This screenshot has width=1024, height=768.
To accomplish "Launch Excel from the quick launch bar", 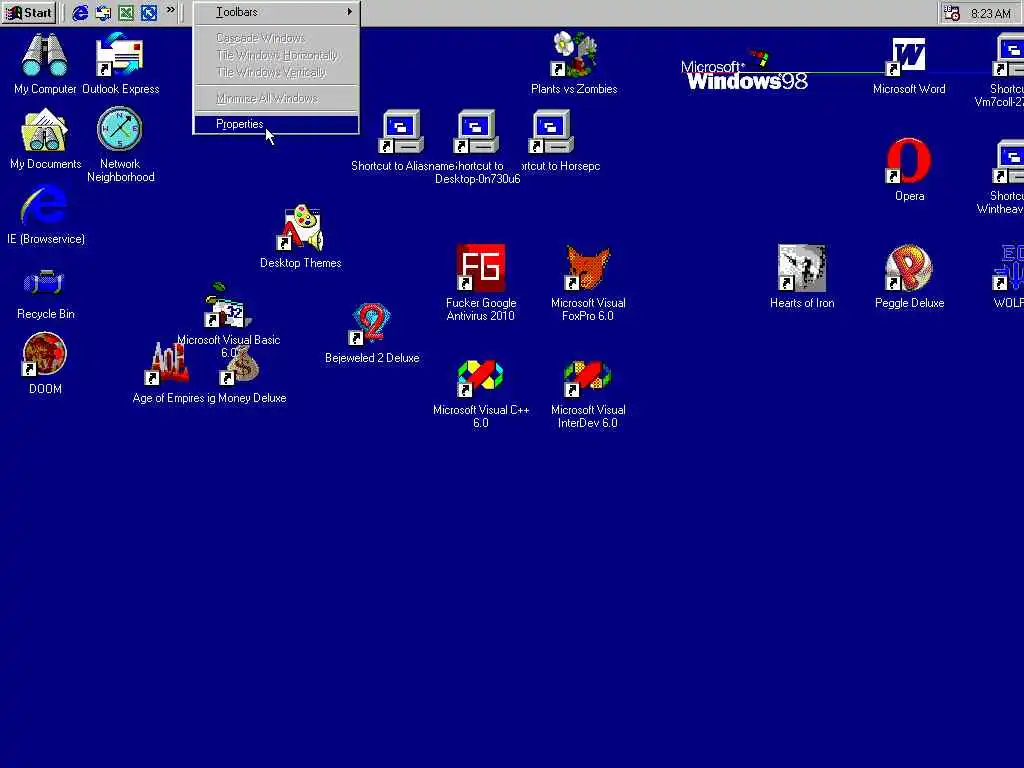I will 126,12.
